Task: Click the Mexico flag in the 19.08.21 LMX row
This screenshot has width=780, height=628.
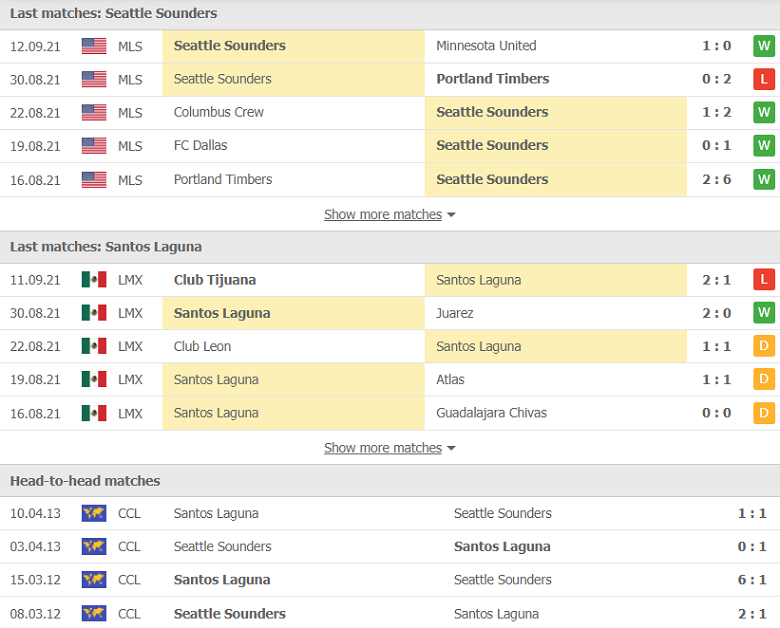Action: pos(94,380)
